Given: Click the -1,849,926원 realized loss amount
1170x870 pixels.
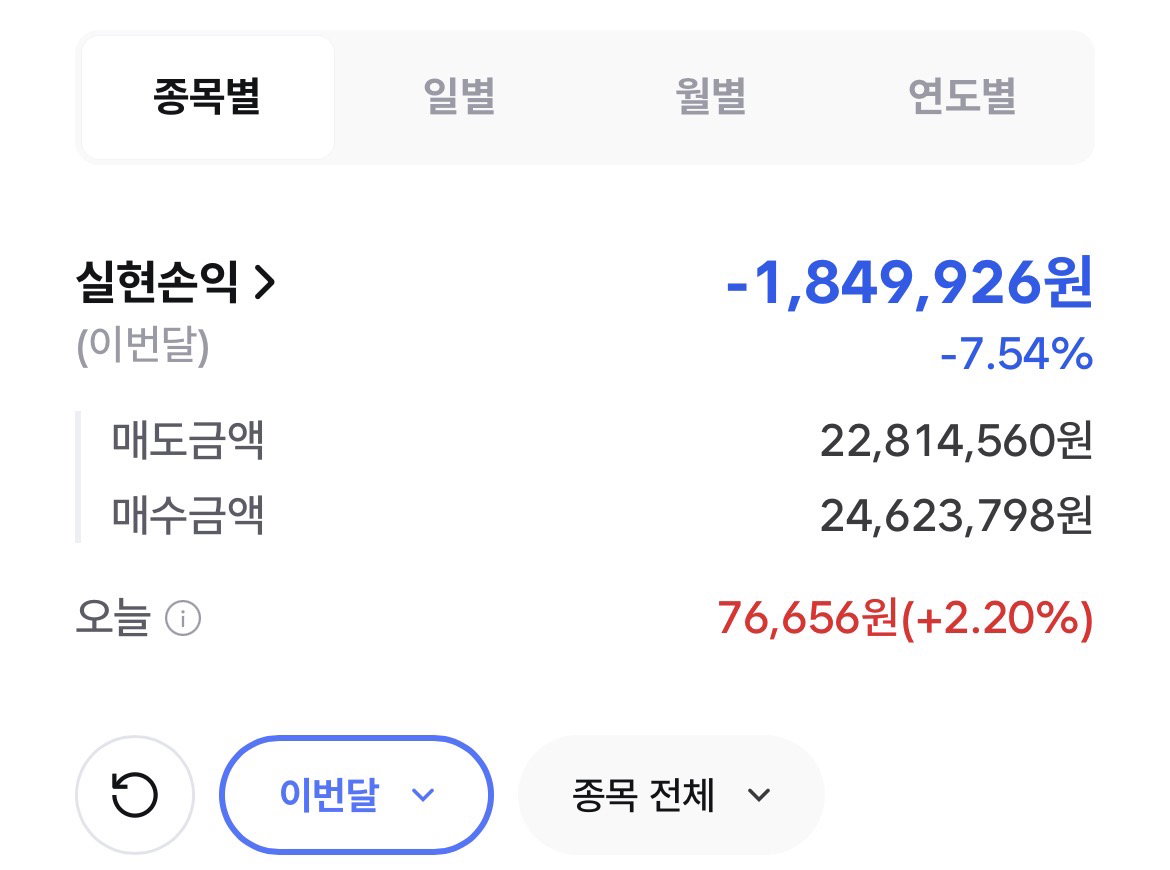Looking at the screenshot, I should [910, 283].
